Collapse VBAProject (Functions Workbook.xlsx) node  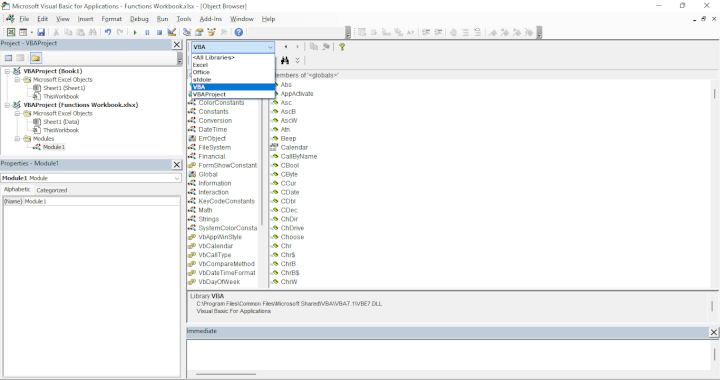7,105
